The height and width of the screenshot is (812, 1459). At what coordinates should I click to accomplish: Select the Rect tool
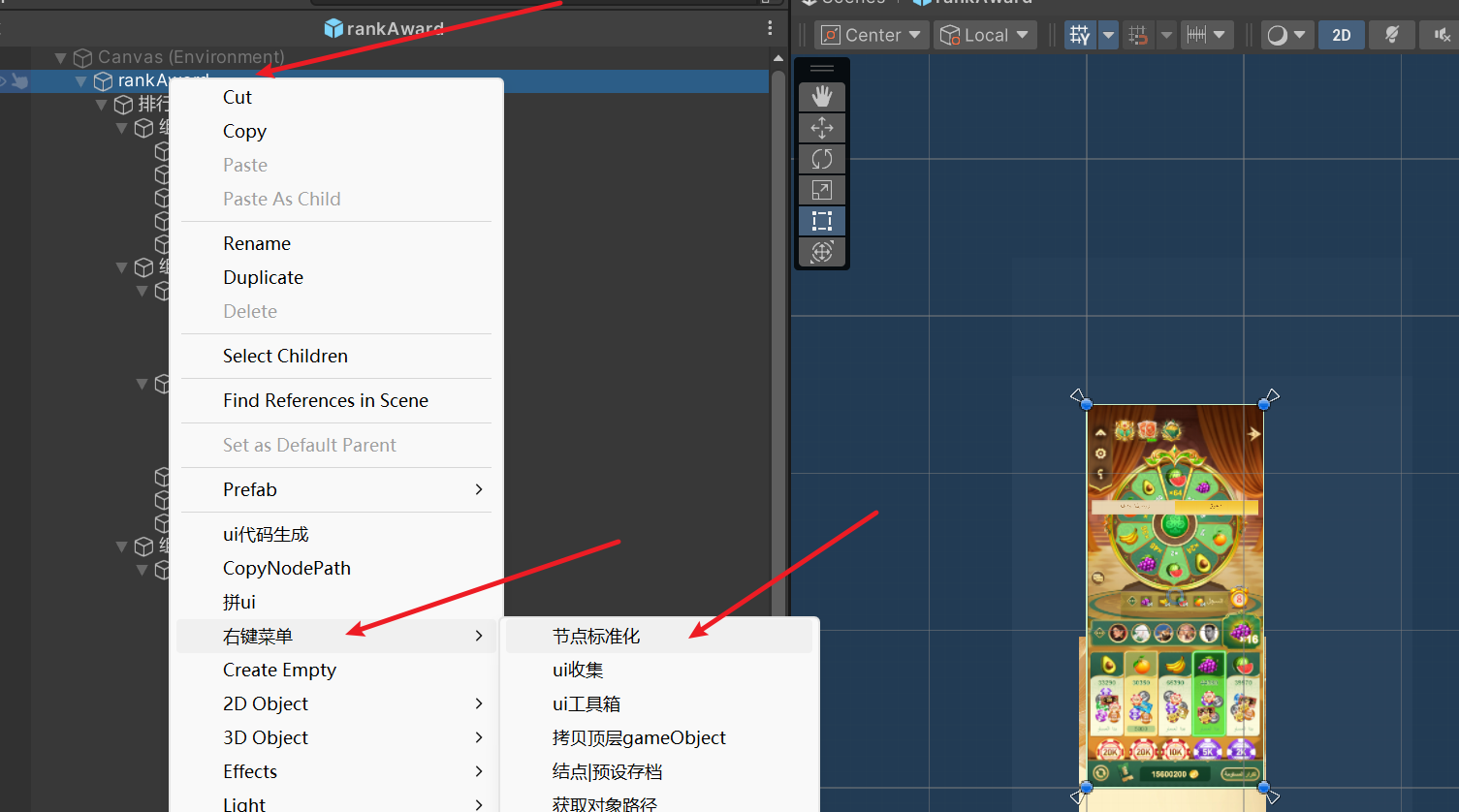coord(822,221)
